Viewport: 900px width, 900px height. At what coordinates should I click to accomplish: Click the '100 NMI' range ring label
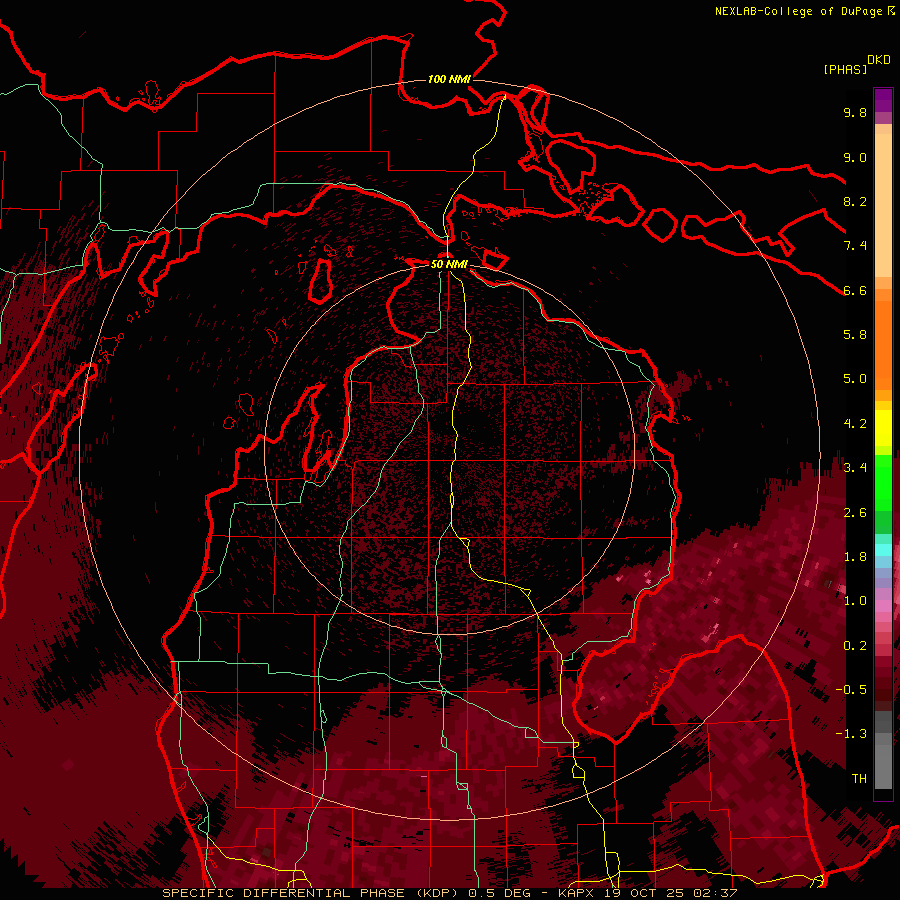tap(449, 79)
